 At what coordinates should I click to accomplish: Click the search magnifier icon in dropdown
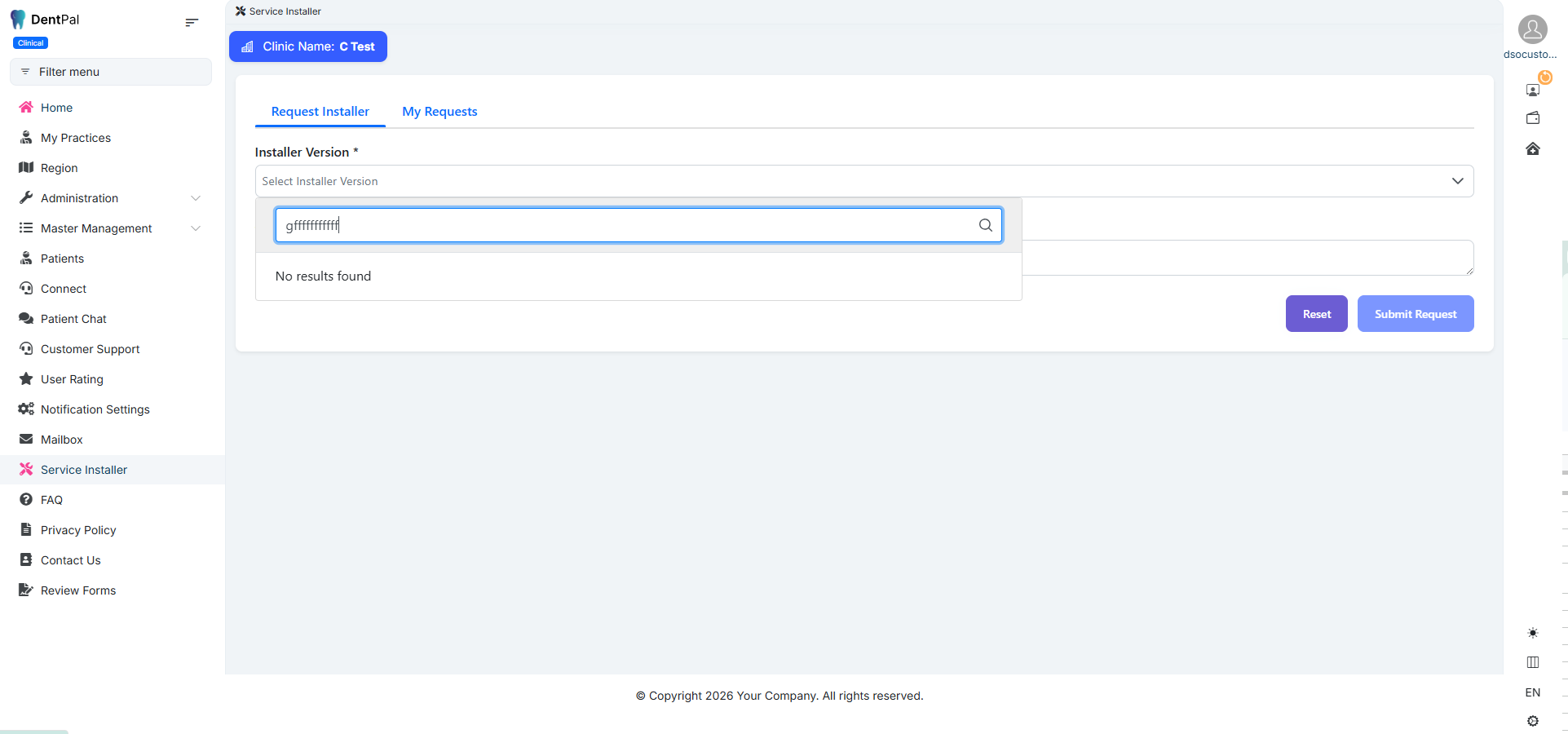[x=985, y=225]
